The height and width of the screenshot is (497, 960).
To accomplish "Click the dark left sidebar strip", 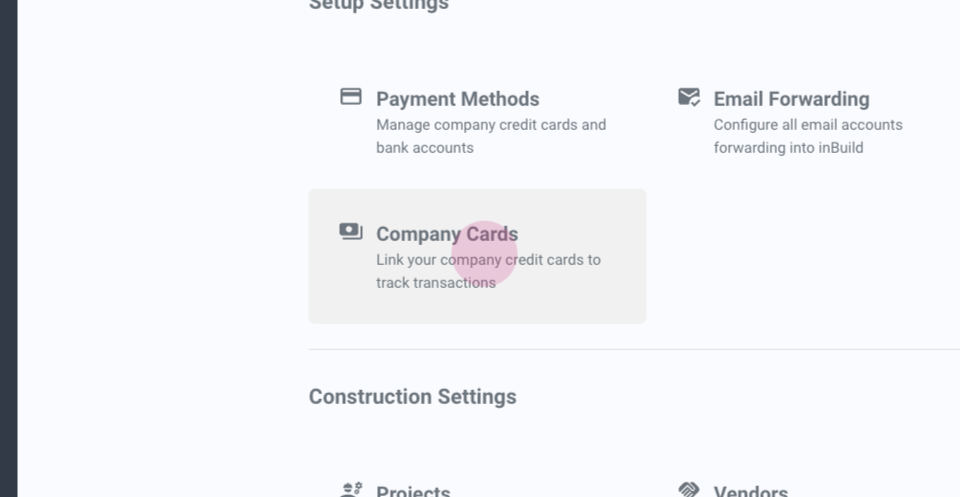I will coord(8,248).
